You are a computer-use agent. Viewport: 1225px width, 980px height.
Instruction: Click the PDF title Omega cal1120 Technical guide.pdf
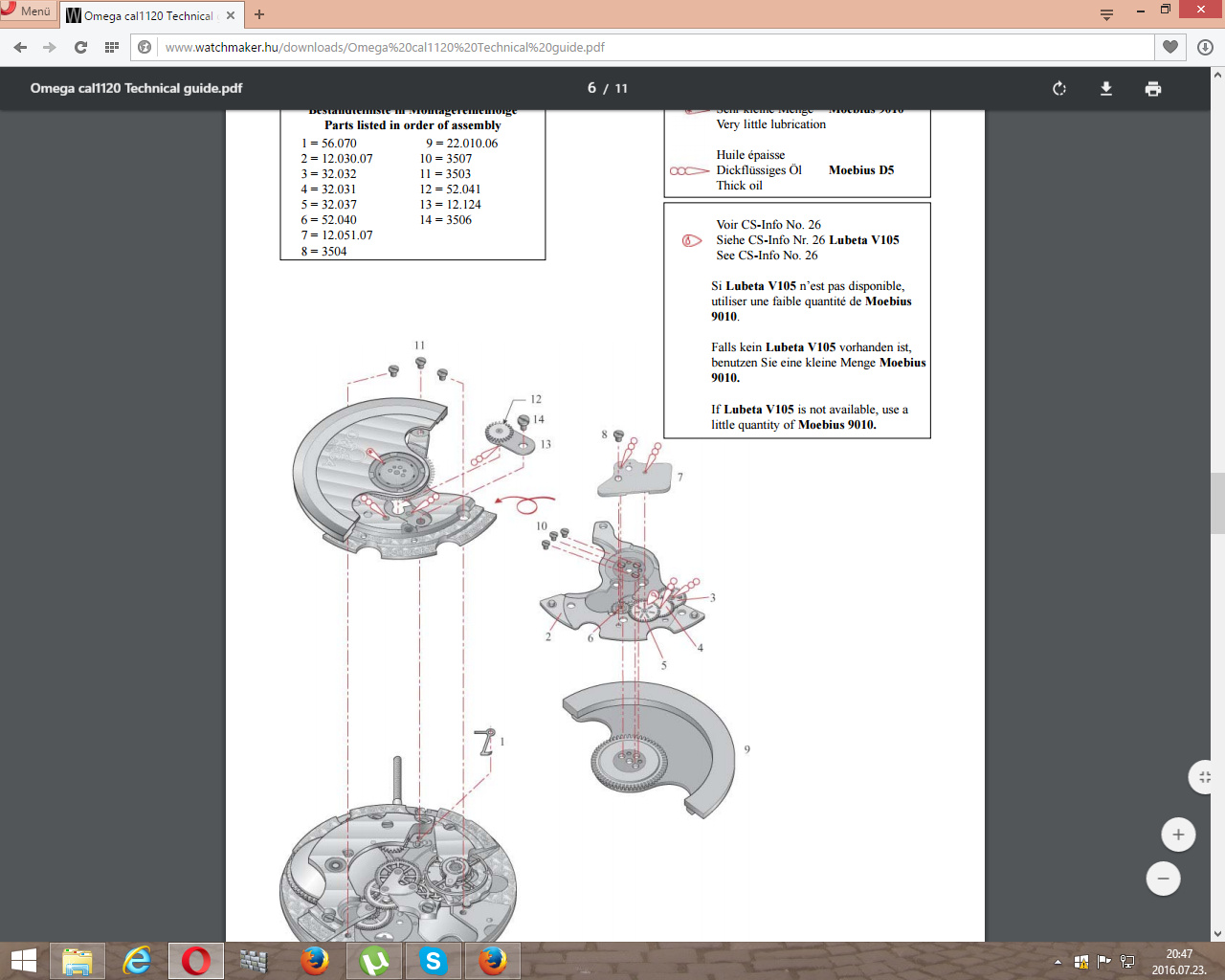pos(136,88)
